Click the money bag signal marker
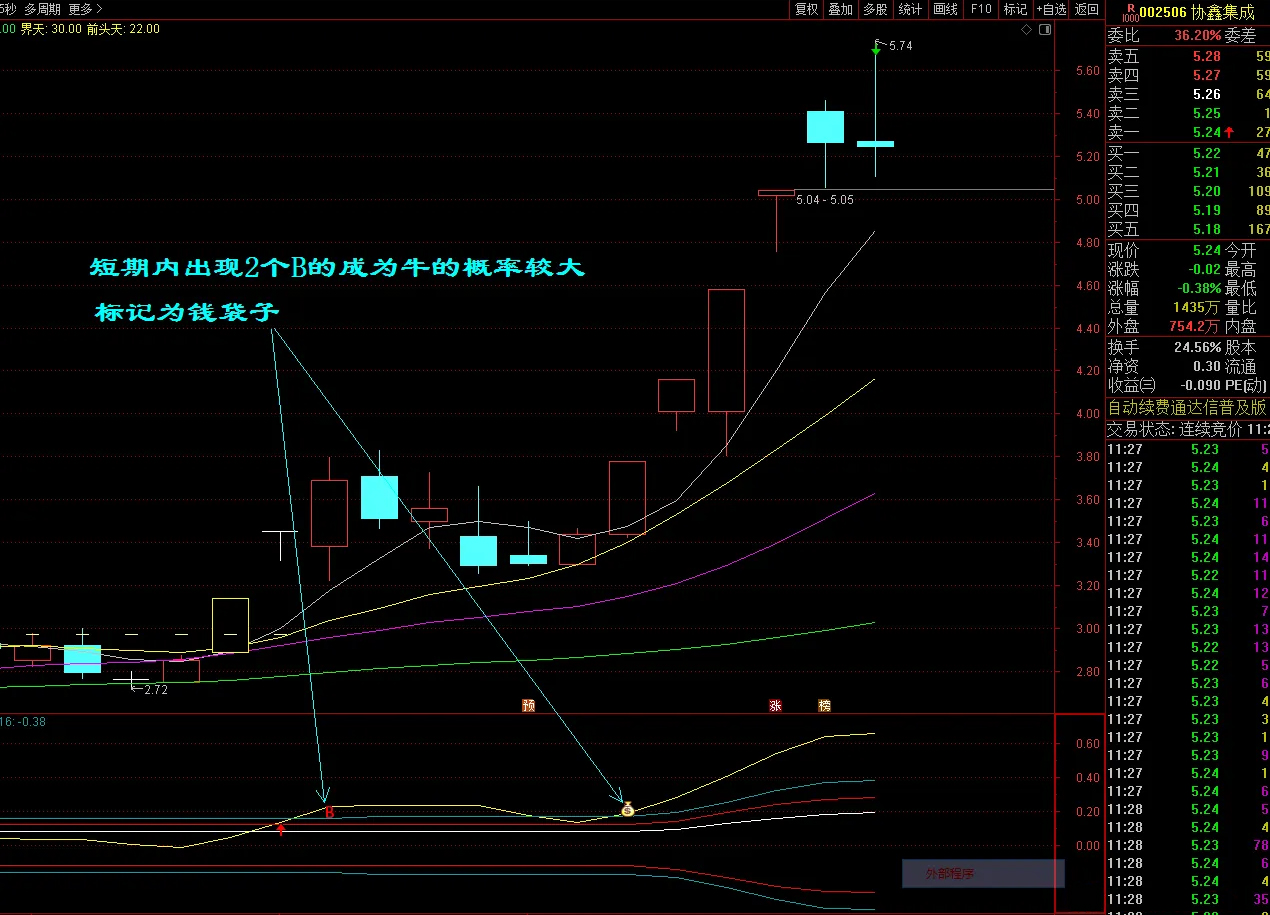This screenshot has height=915, width=1270. 627,809
